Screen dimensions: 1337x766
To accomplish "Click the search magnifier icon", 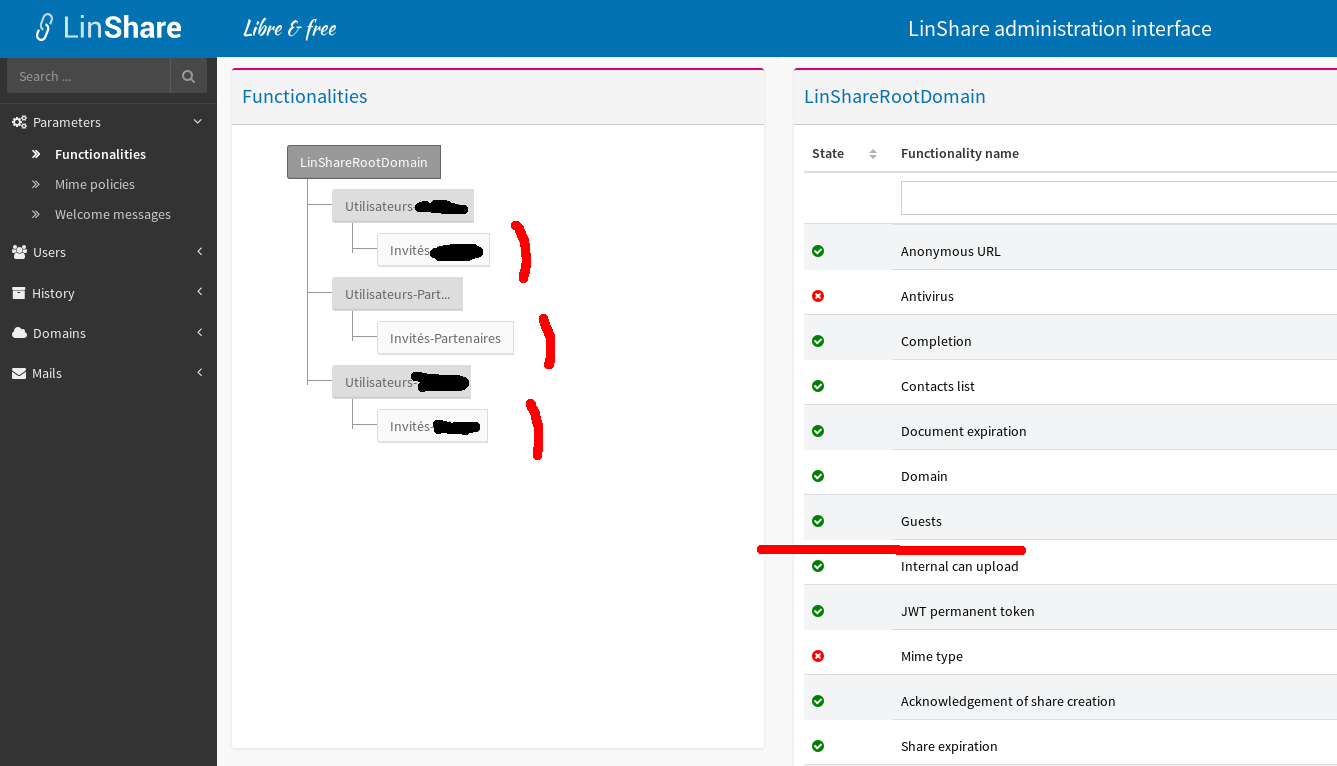I will pos(188,75).
